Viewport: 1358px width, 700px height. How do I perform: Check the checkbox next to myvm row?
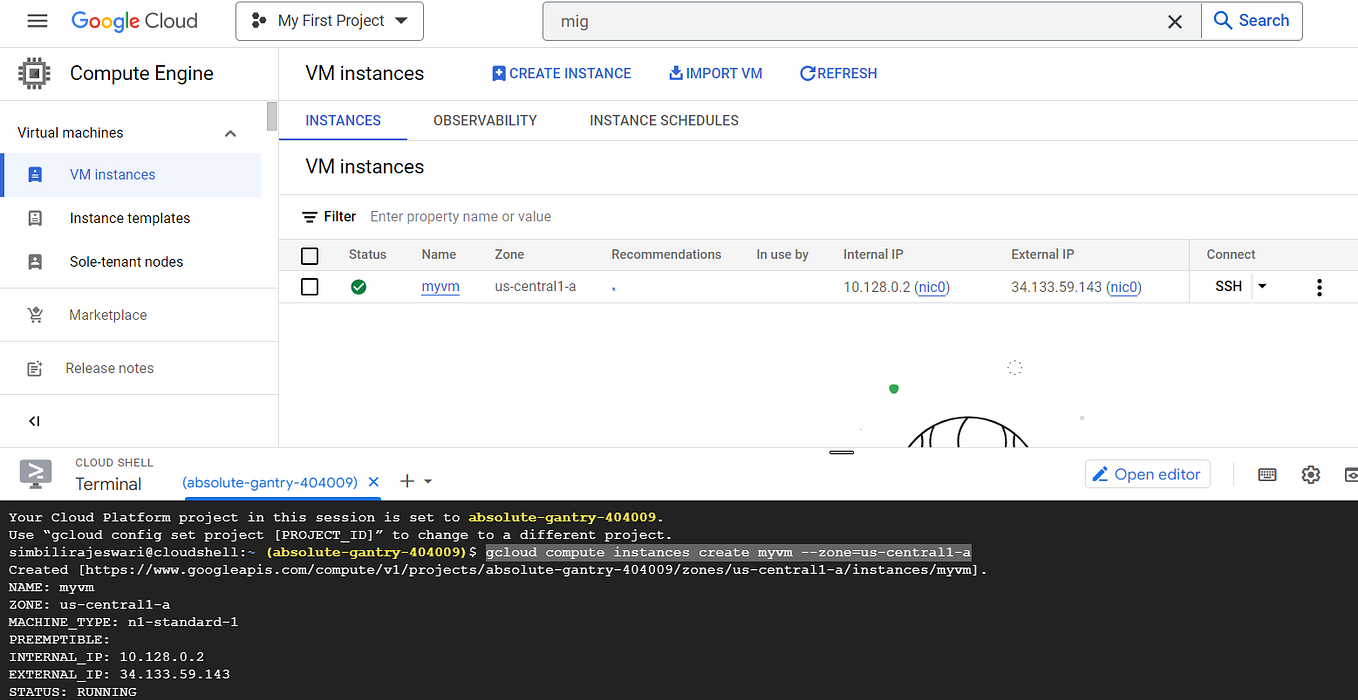click(x=309, y=287)
